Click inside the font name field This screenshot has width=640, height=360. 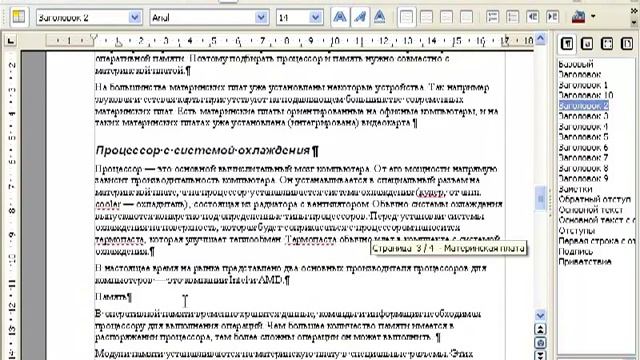(x=202, y=18)
